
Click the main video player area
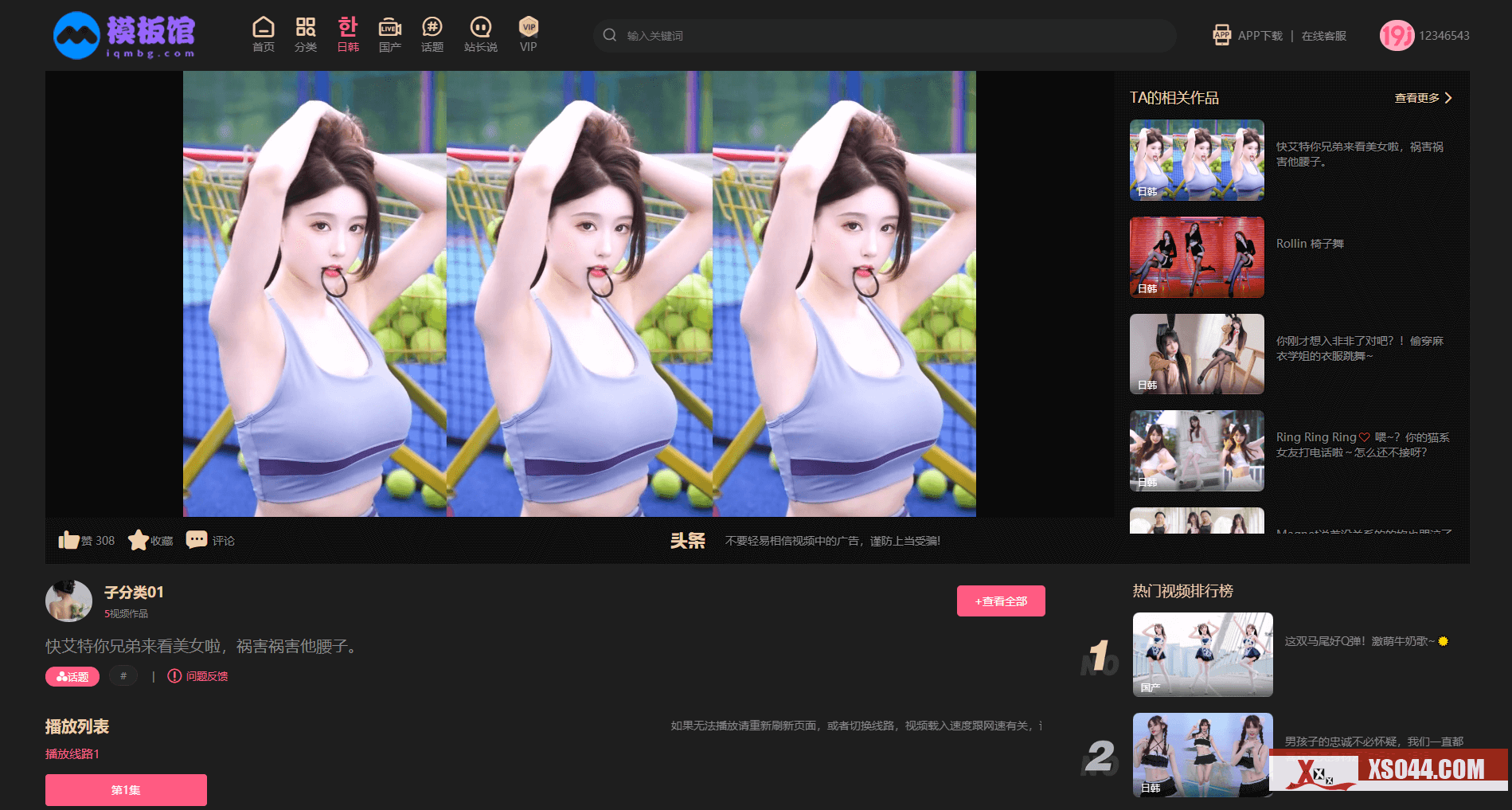pyautogui.click(x=580, y=294)
